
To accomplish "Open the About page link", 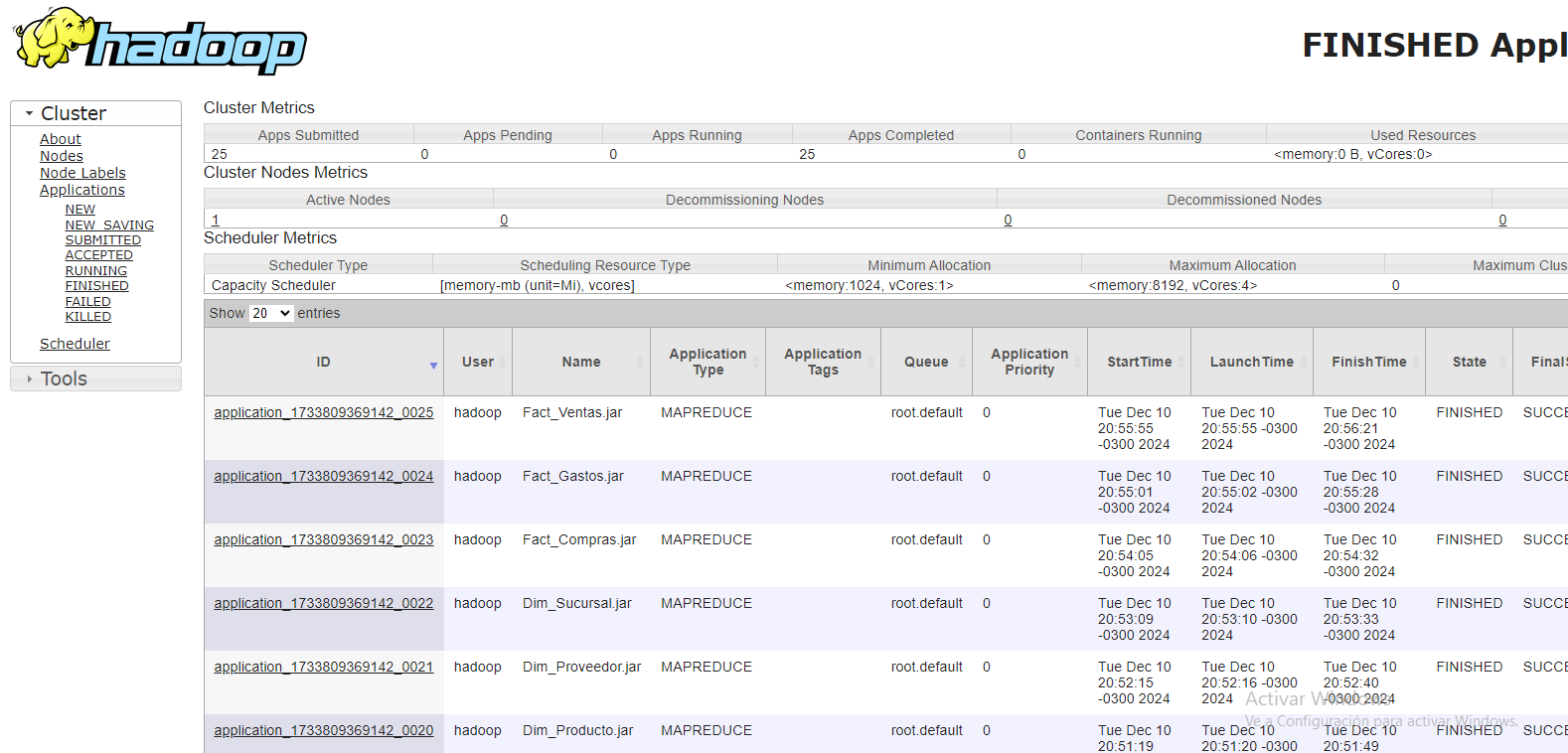I will click(x=61, y=139).
